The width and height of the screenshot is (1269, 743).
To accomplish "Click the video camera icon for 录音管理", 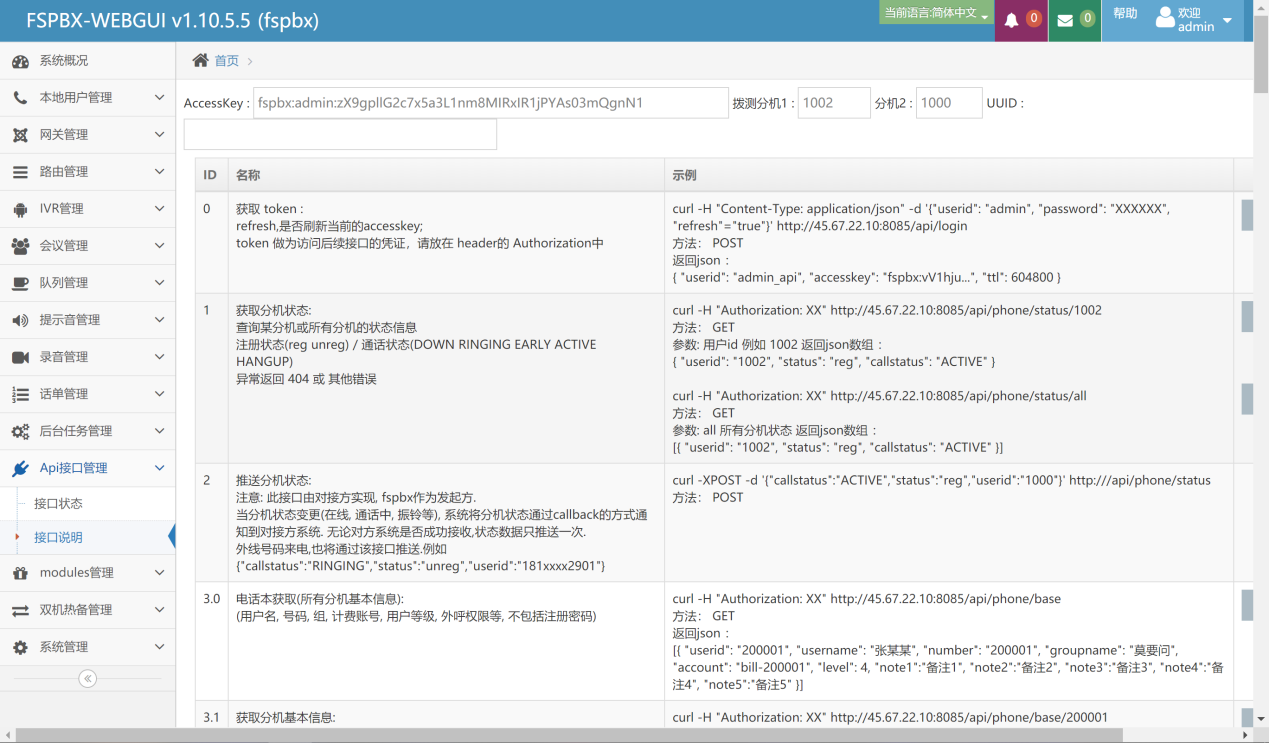I will [x=20, y=357].
